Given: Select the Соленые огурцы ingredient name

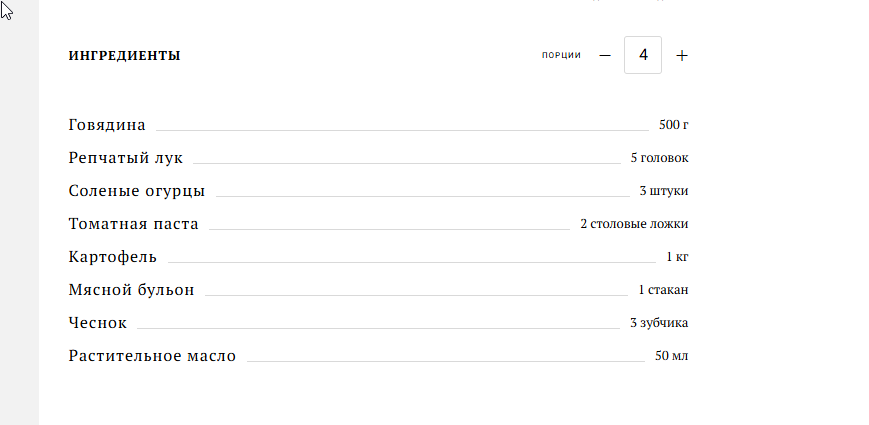Looking at the screenshot, I should pyautogui.click(x=137, y=191).
